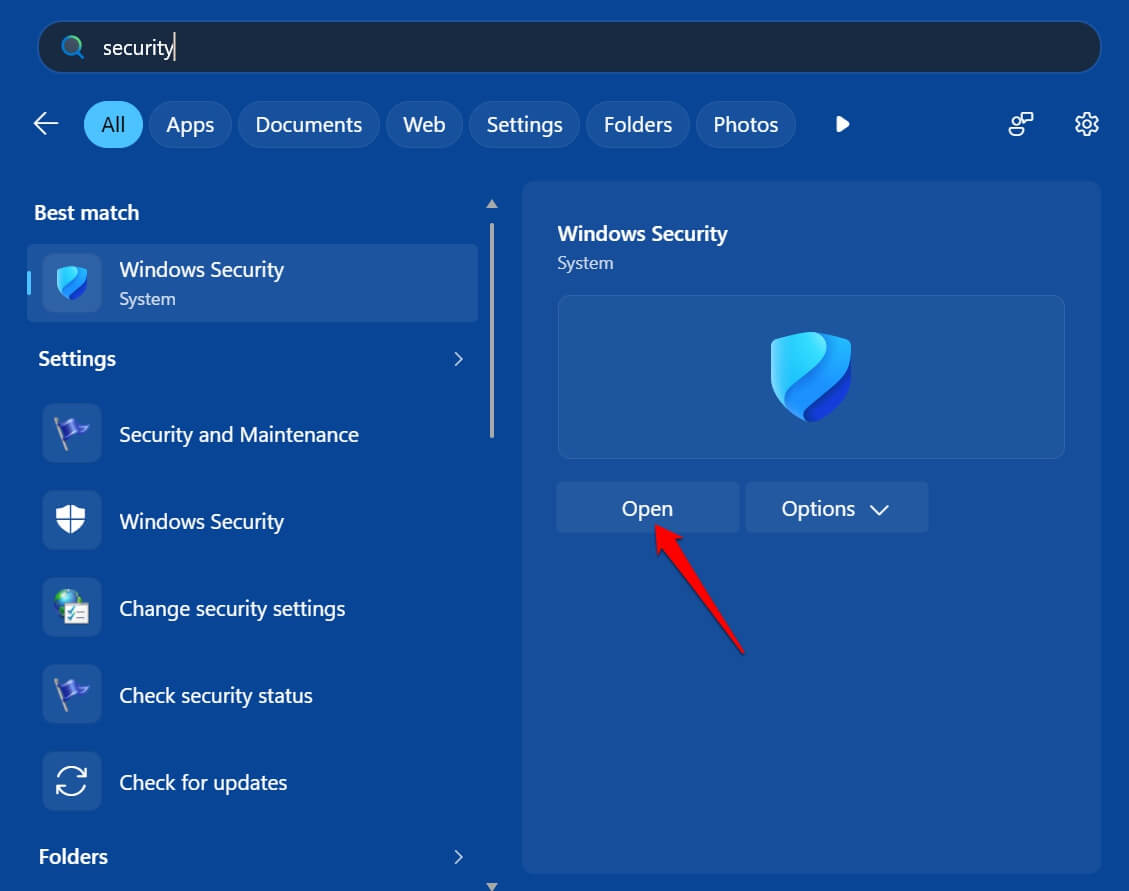The width and height of the screenshot is (1129, 891).
Task: Click the large Windows Security shield preview
Action: click(x=811, y=377)
